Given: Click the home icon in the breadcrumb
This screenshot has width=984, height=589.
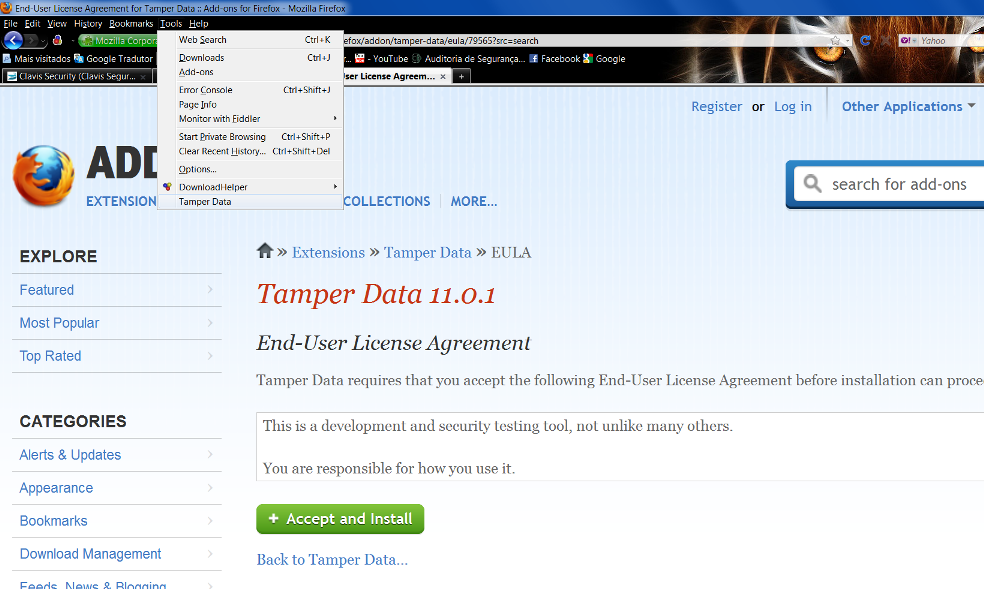Looking at the screenshot, I should (265, 251).
